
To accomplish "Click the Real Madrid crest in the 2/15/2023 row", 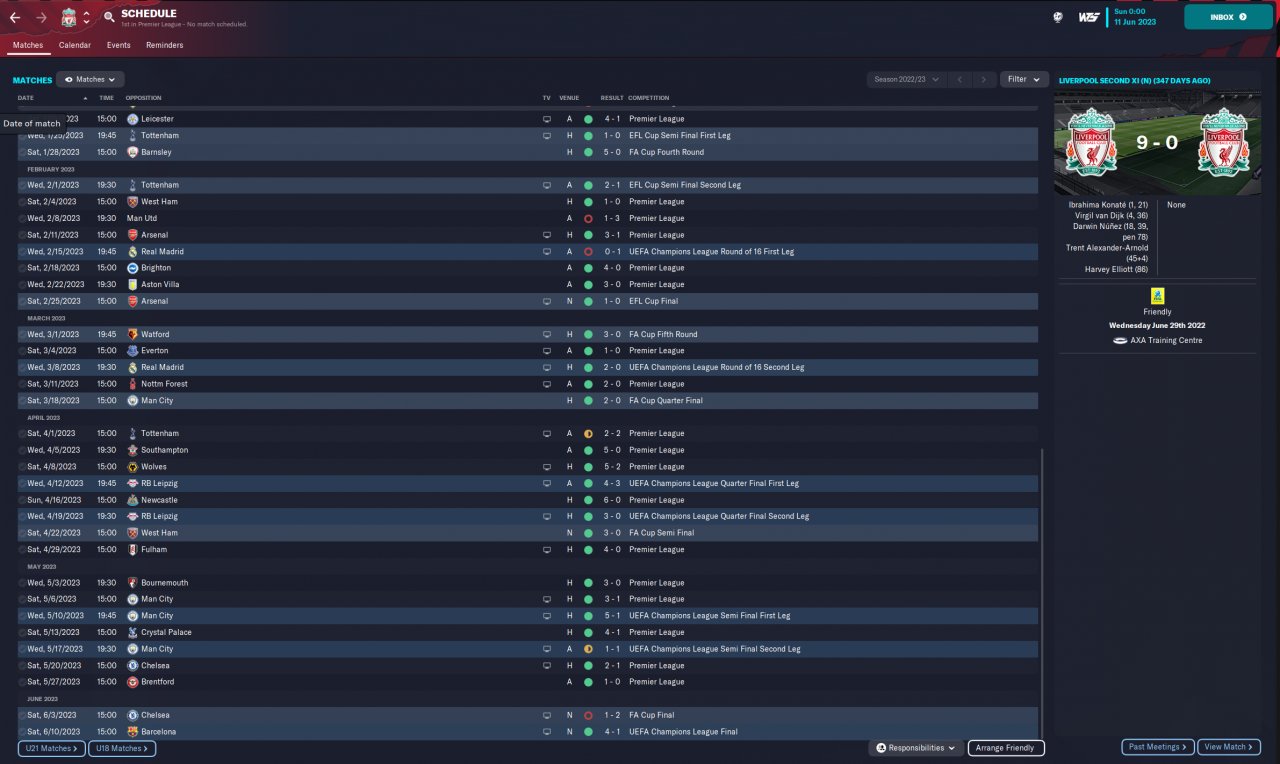I will coord(132,252).
